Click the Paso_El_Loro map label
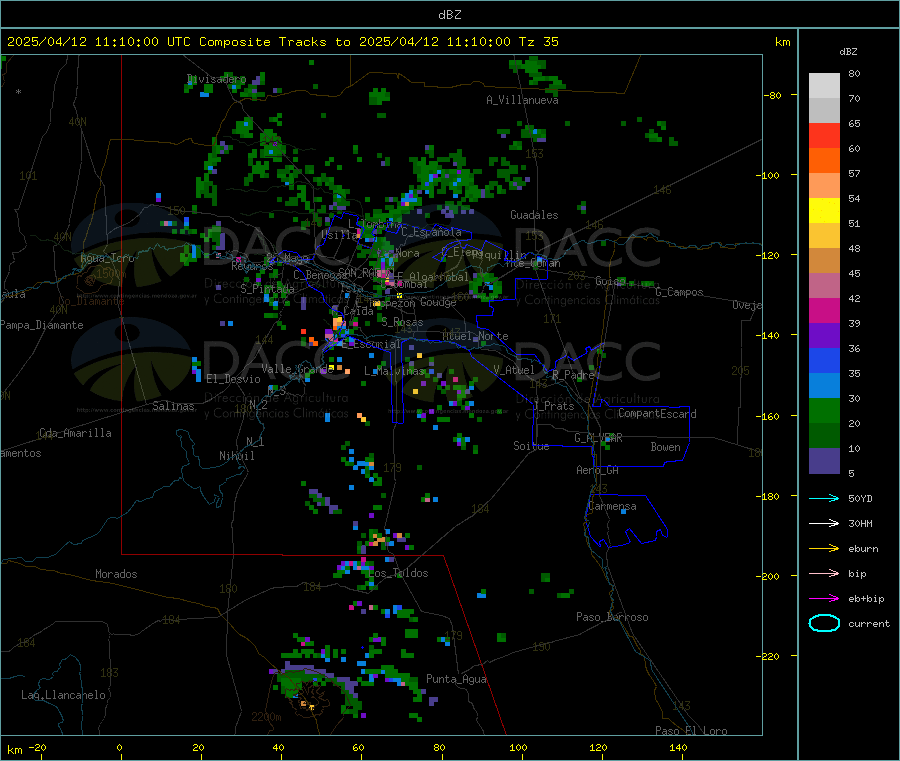The image size is (900, 761). click(x=691, y=731)
